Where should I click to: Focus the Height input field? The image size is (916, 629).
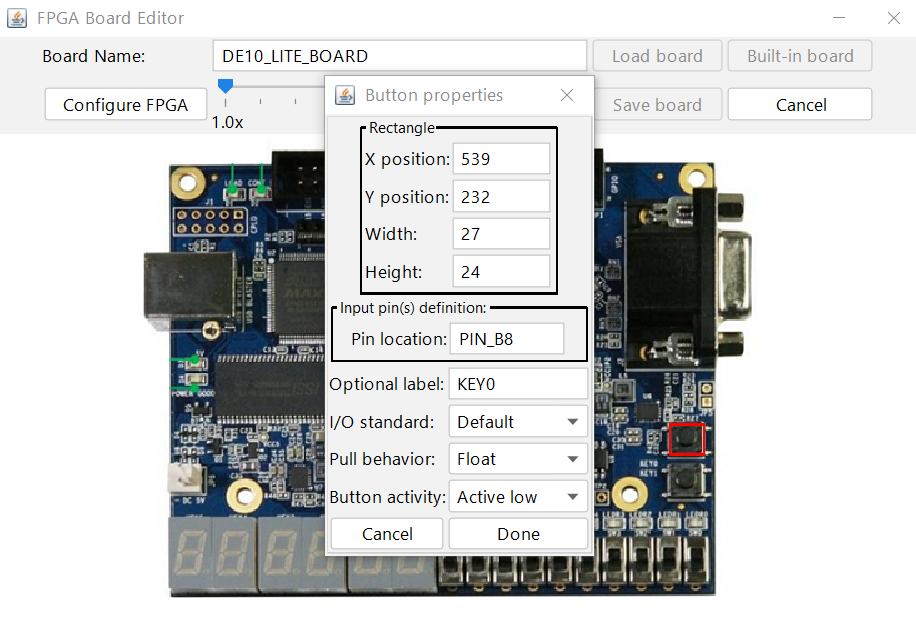[501, 272]
